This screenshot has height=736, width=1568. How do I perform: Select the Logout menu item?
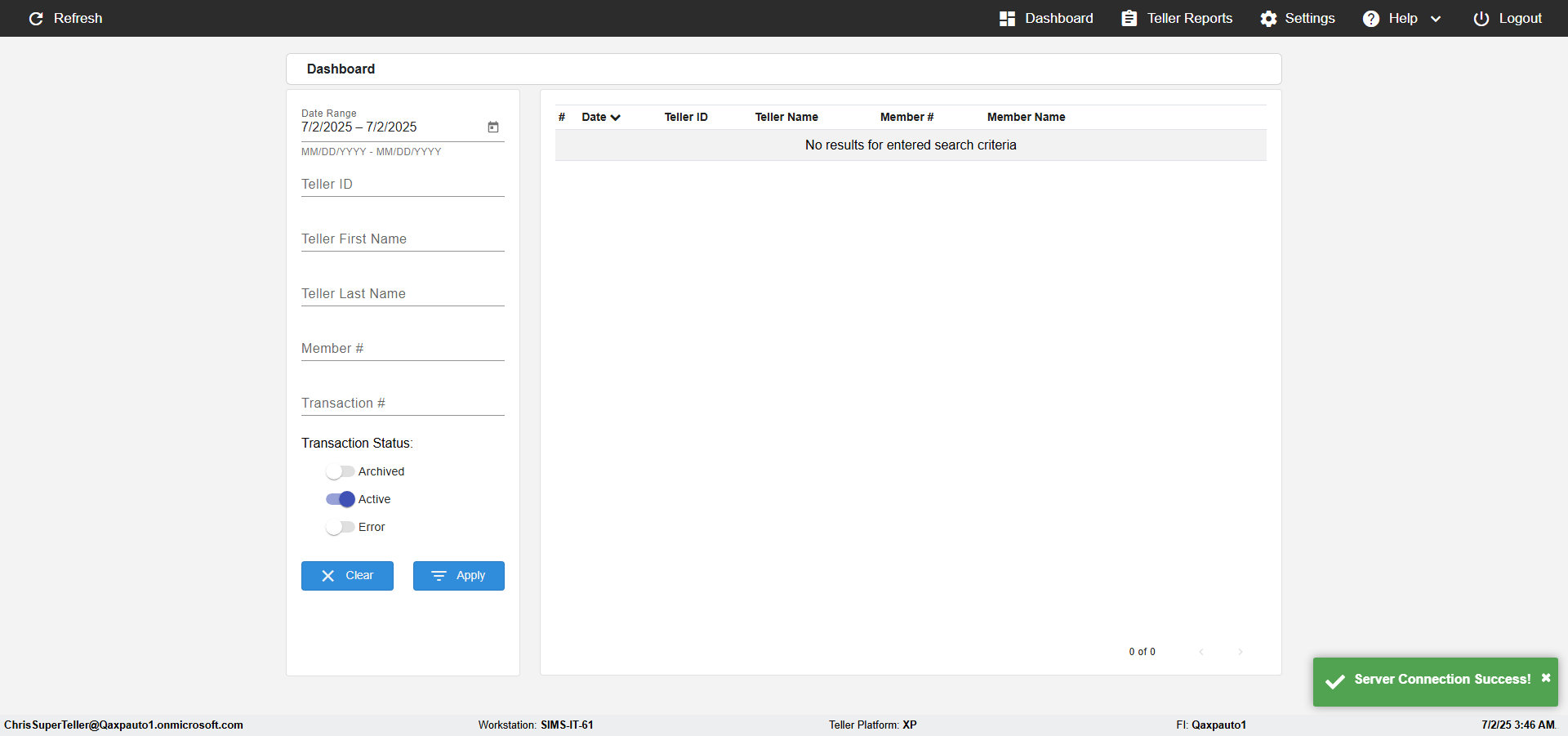pos(1508,18)
